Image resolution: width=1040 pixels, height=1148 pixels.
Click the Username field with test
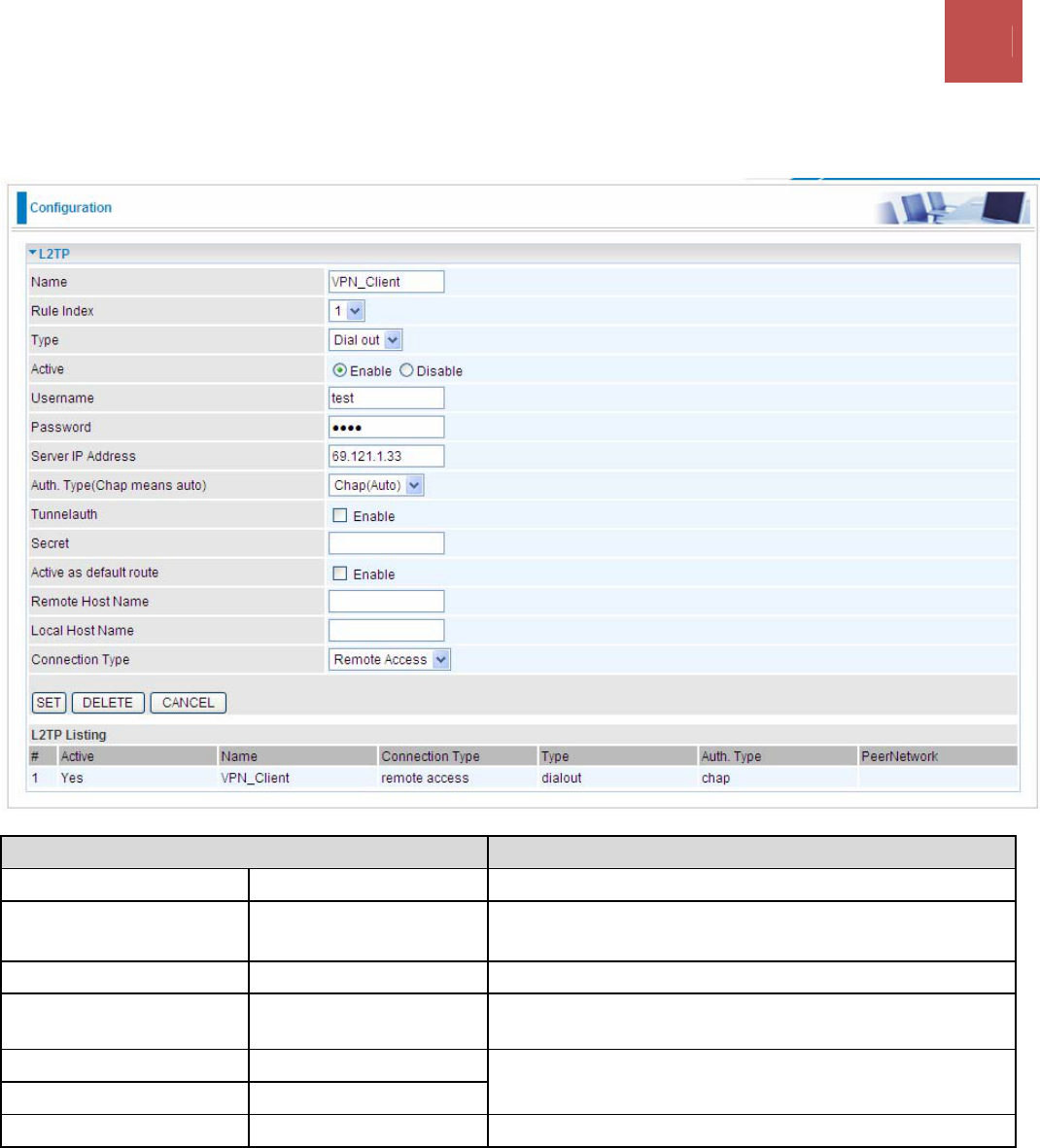tap(387, 398)
